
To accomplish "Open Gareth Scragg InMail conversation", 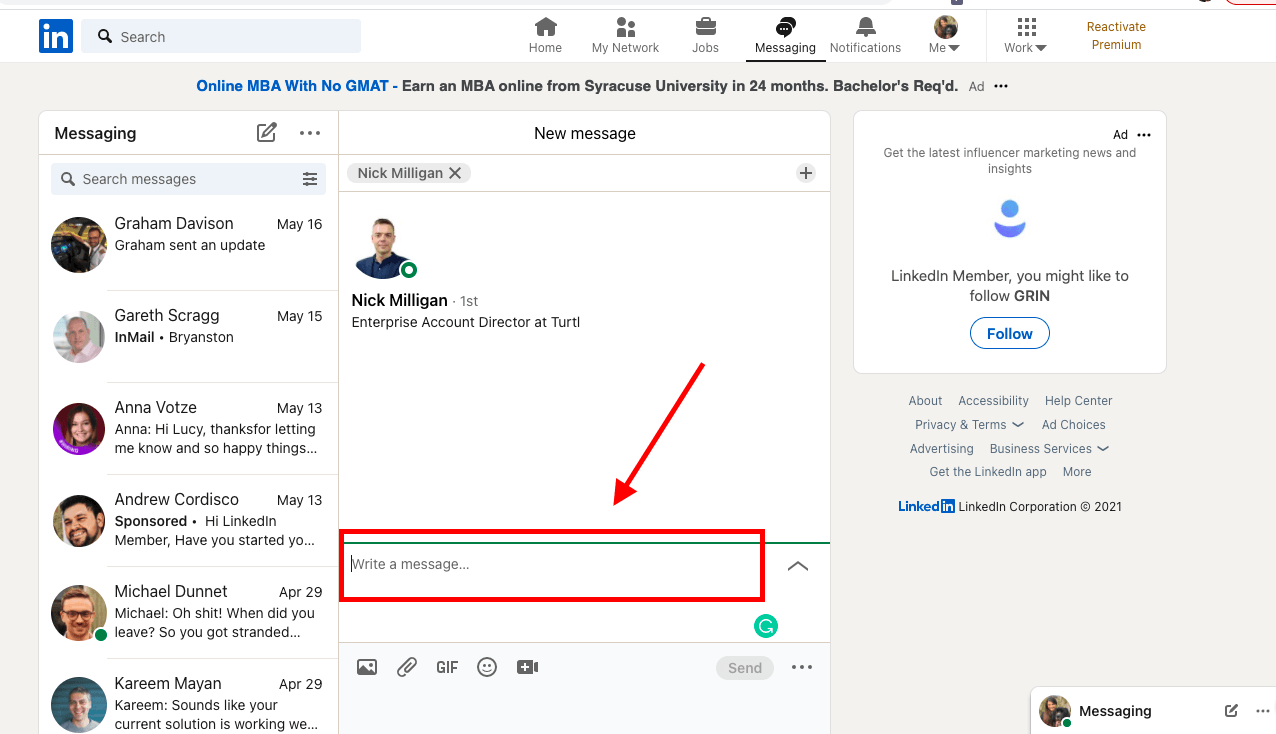I will pyautogui.click(x=188, y=337).
